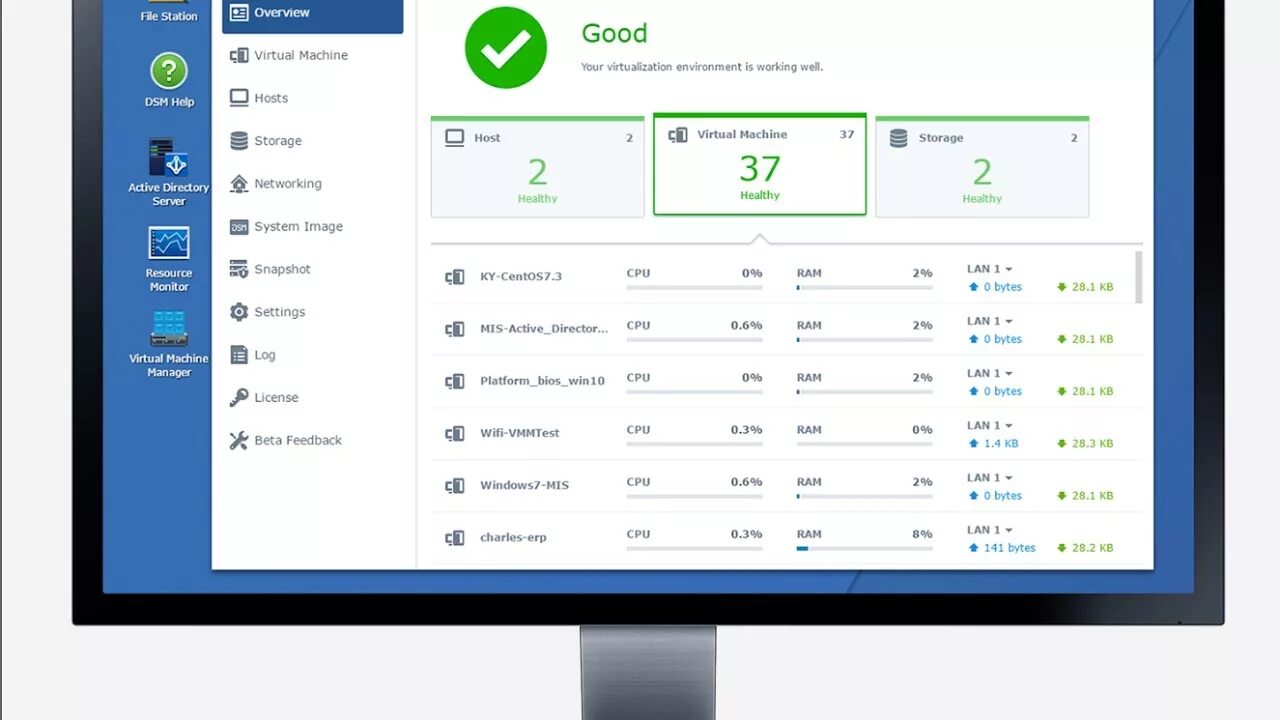The width and height of the screenshot is (1280, 720).
Task: Click the Networking house icon
Action: point(239,184)
